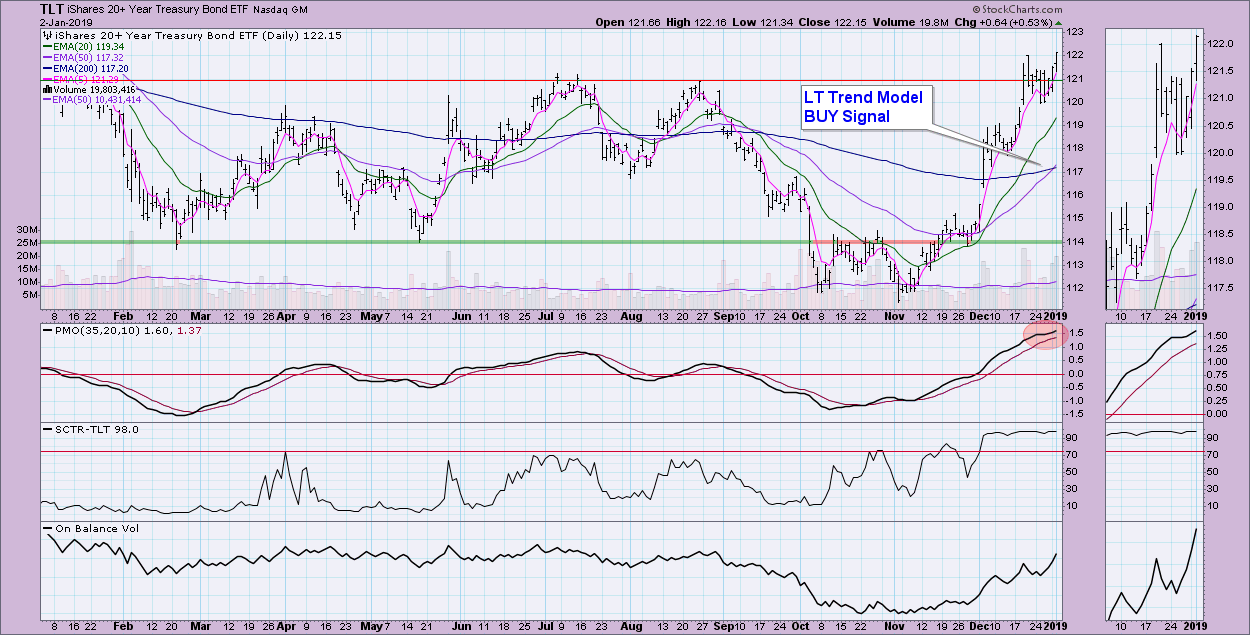Click the red highlighted circle on PMO

click(x=1045, y=335)
